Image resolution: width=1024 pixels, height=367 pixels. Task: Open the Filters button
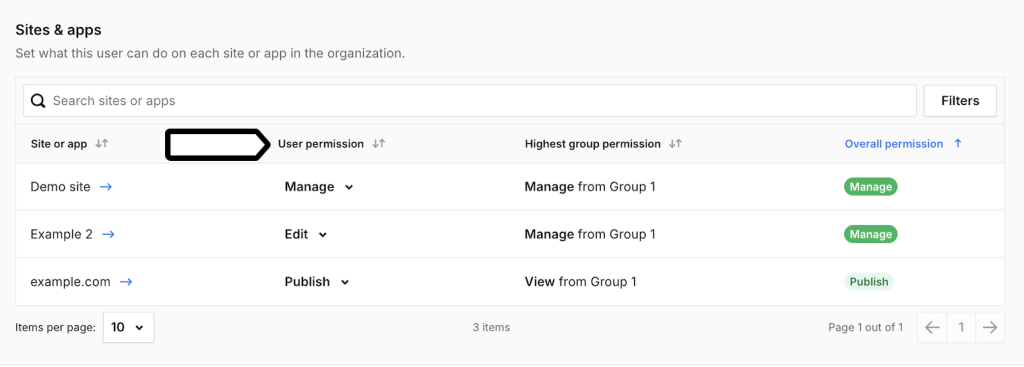tap(960, 101)
